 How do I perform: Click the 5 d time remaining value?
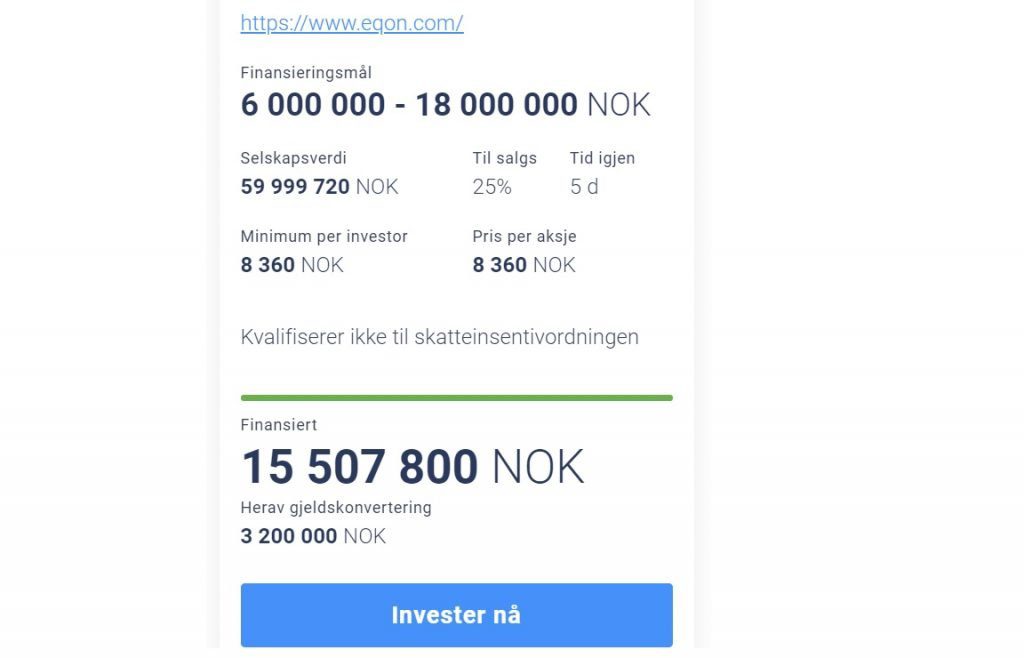click(x=584, y=187)
